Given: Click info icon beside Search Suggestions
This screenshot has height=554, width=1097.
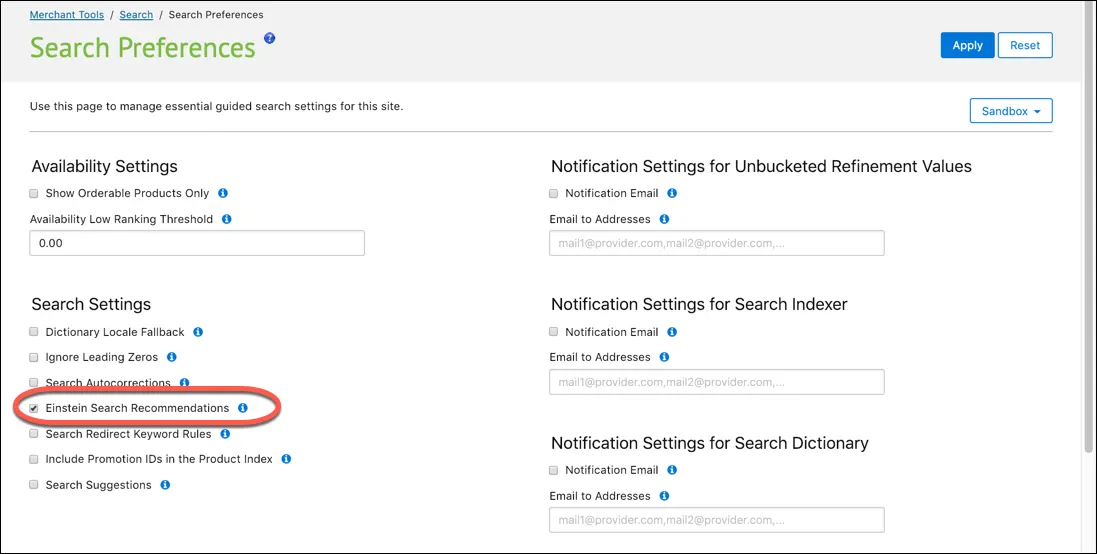Looking at the screenshot, I should (165, 485).
